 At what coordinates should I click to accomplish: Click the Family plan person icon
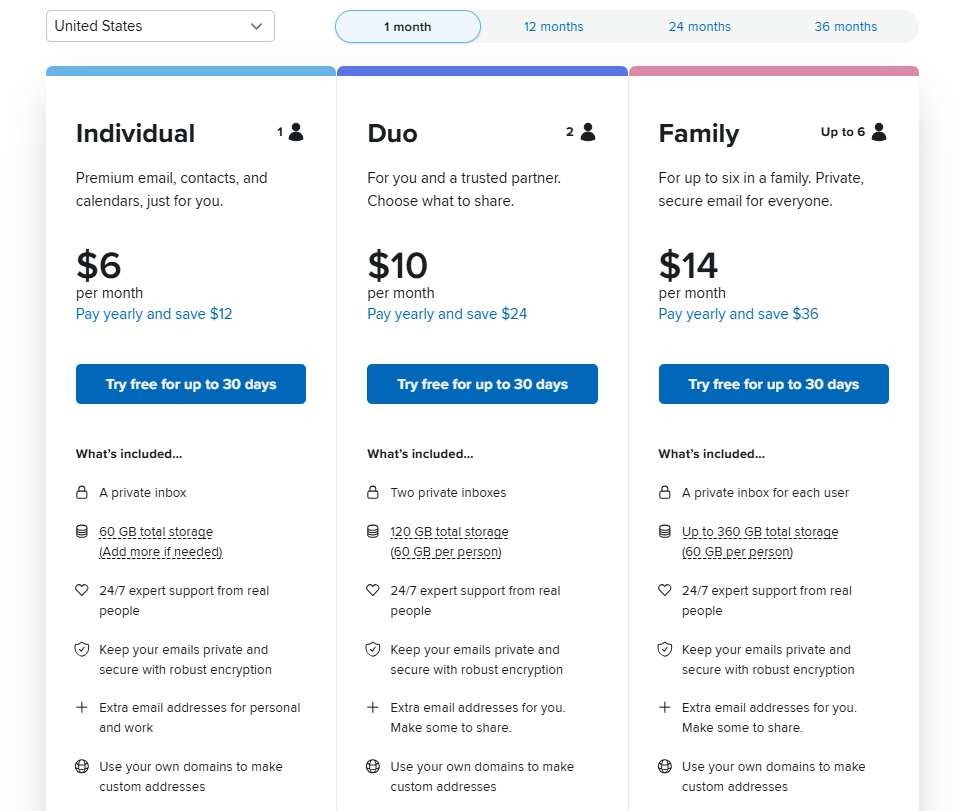(x=879, y=132)
